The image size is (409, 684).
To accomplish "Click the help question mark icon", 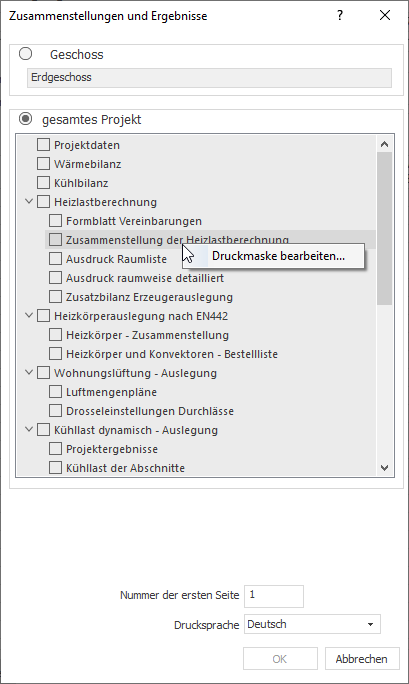I will (x=340, y=15).
